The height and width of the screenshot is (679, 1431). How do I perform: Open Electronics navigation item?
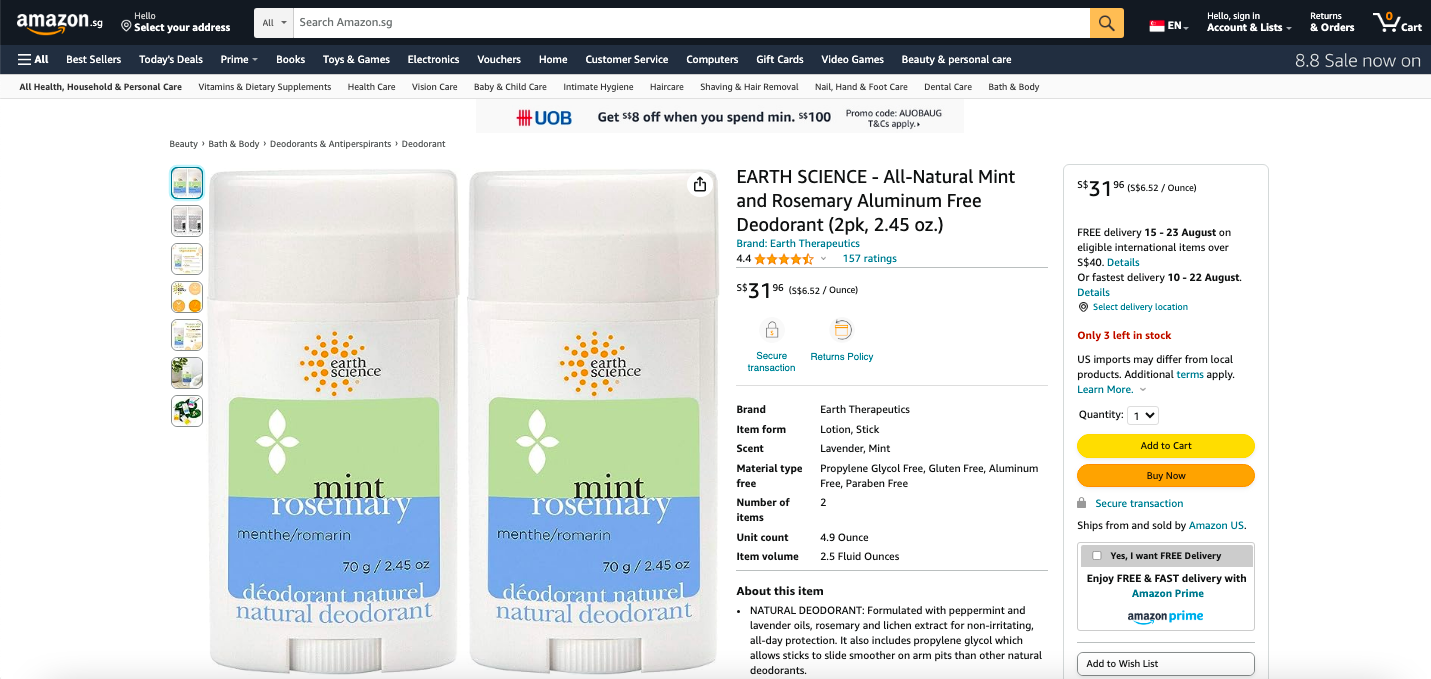point(433,59)
